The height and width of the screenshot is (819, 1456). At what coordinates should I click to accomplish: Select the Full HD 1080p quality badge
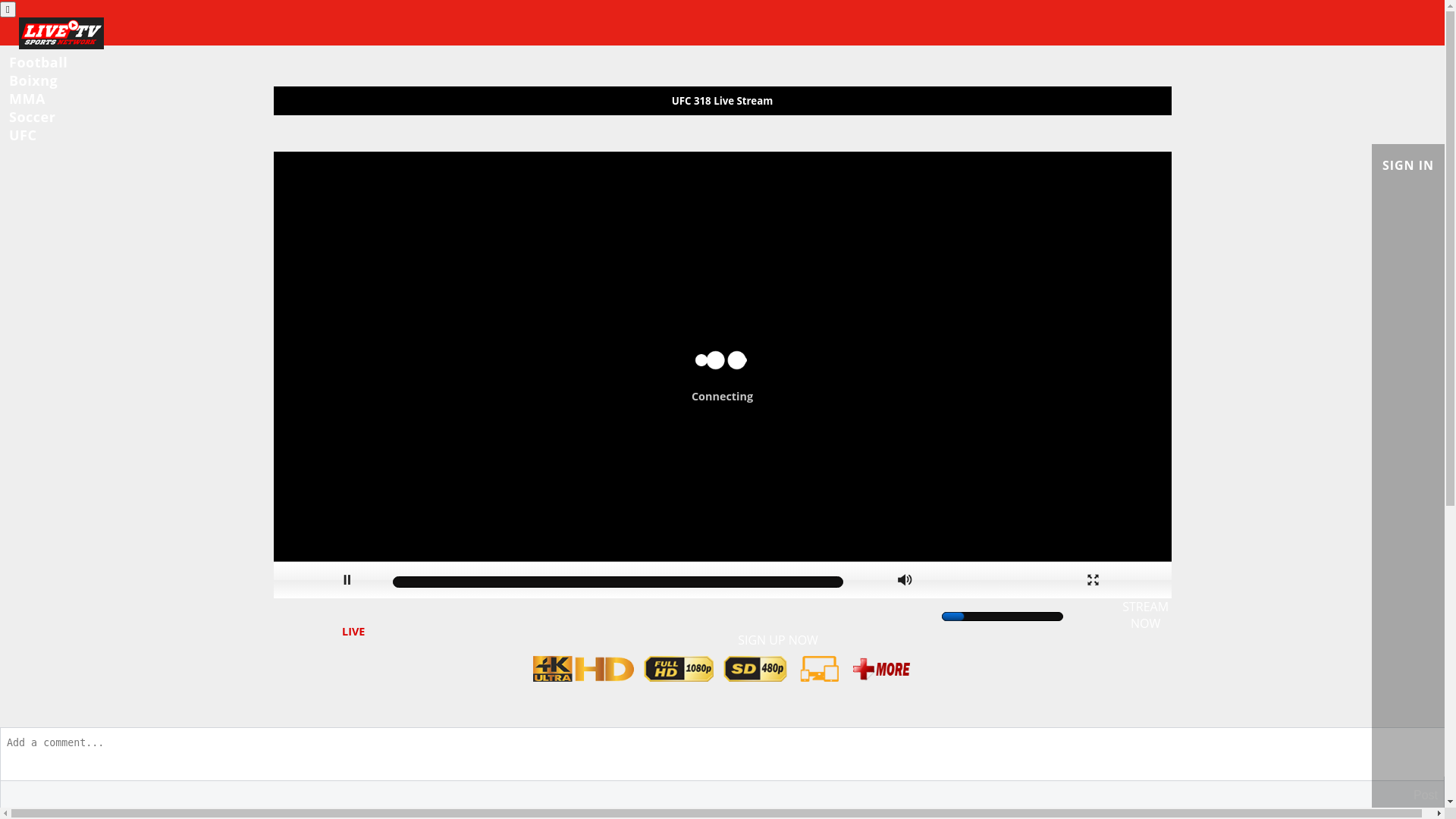click(x=679, y=669)
